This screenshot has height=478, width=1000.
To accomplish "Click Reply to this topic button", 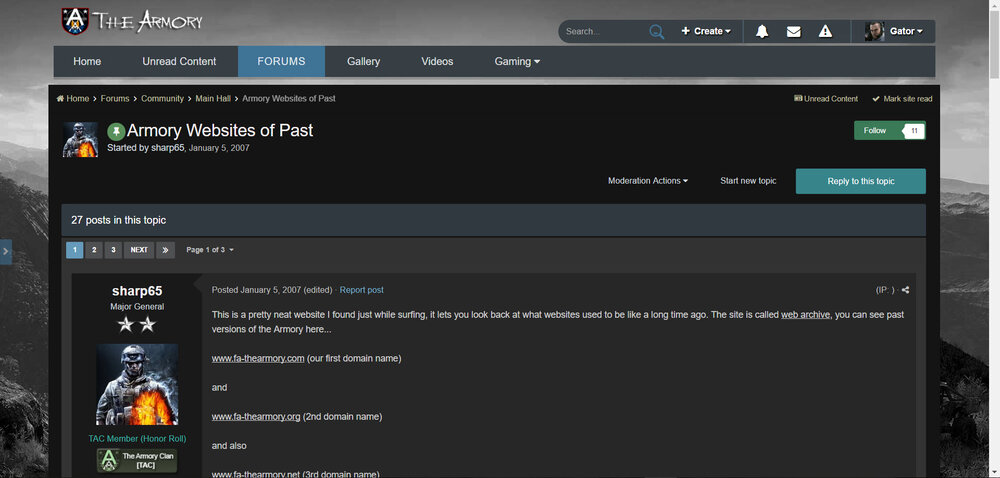I will click(x=860, y=181).
